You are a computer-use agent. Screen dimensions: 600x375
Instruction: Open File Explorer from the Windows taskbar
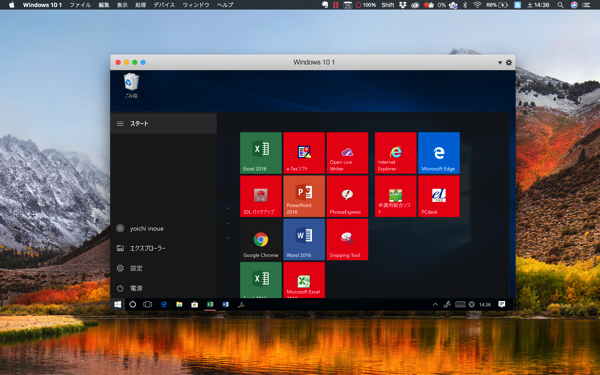click(179, 304)
